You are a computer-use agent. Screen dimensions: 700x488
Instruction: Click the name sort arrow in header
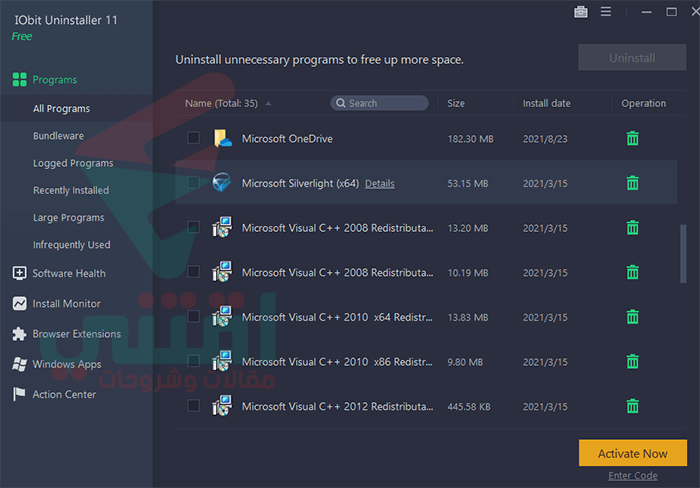[268, 104]
